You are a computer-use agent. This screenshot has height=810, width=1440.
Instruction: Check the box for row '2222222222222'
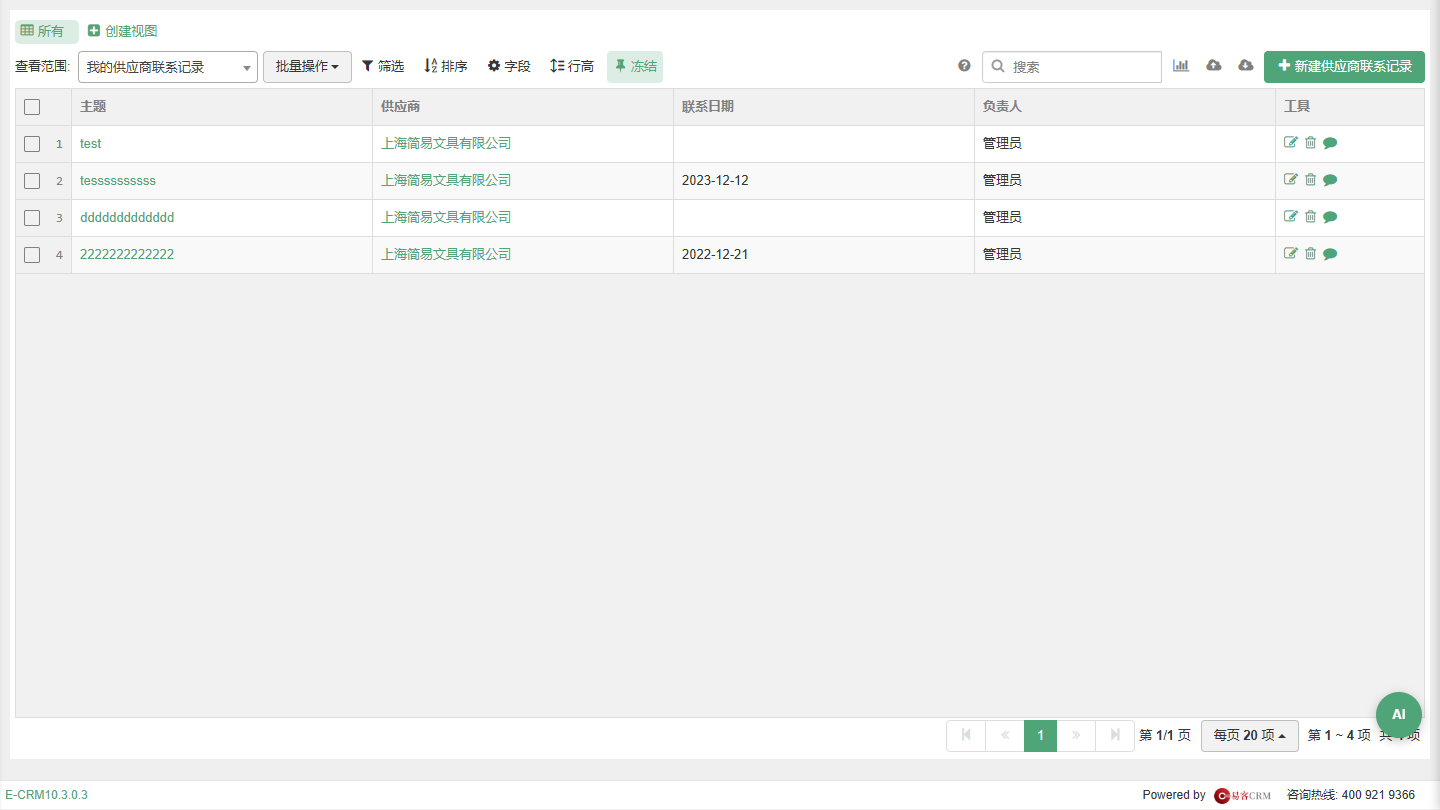click(x=32, y=255)
